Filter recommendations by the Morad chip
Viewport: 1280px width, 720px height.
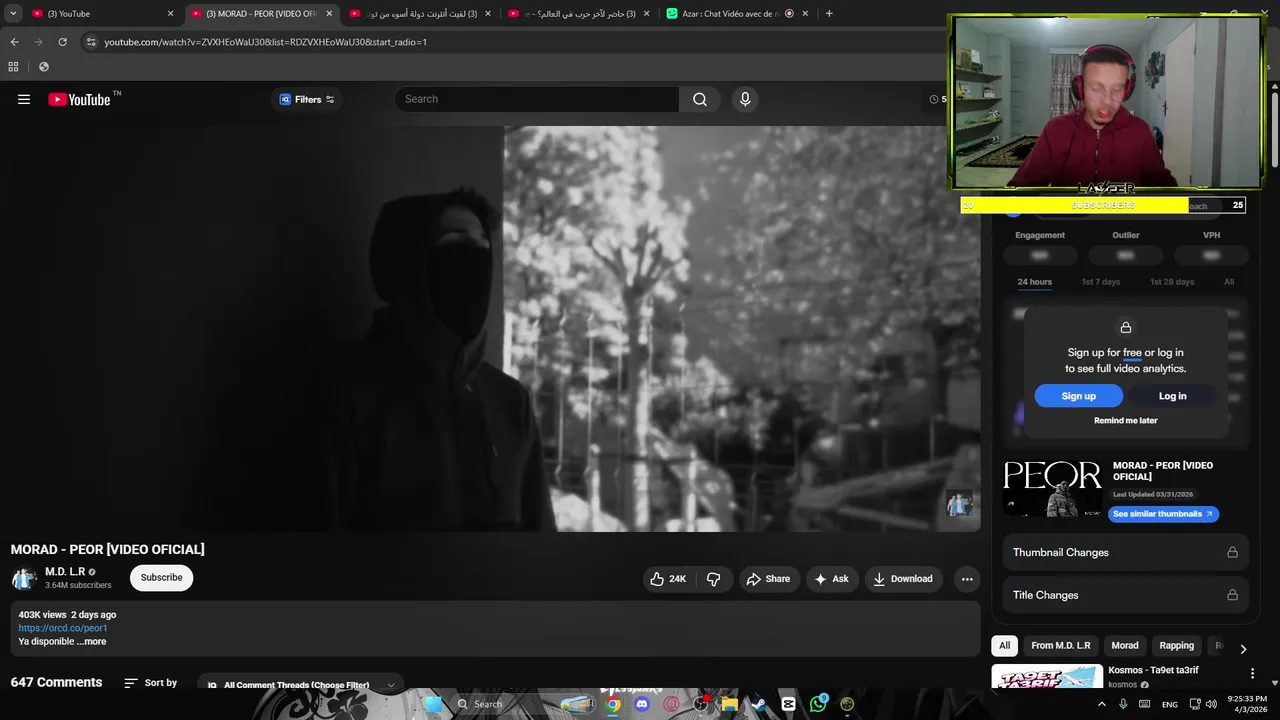1125,646
